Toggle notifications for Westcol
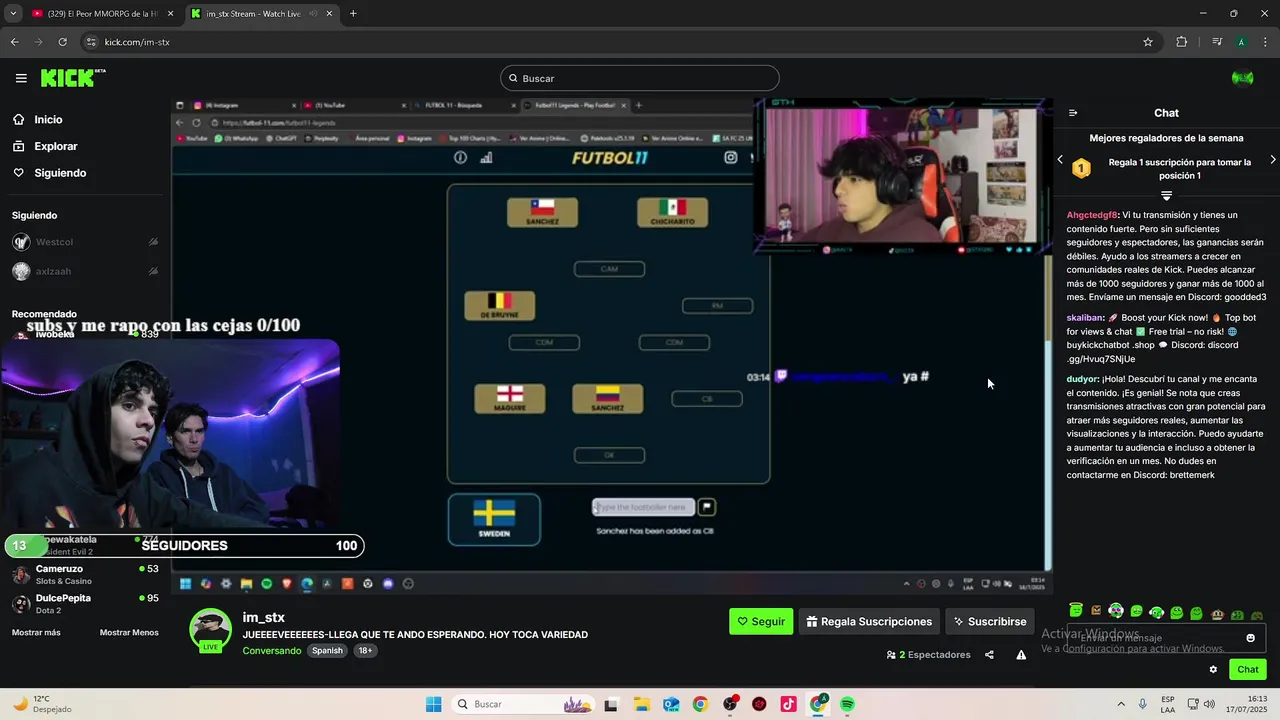This screenshot has width=1280, height=720. [x=153, y=242]
